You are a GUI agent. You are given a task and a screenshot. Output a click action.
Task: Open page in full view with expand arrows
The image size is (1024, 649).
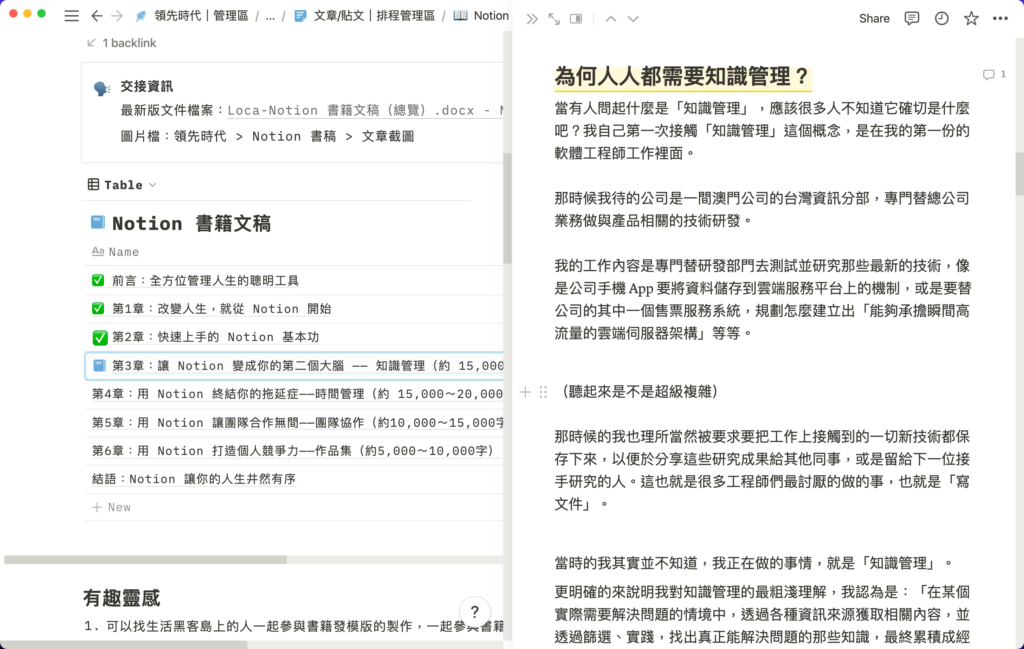tap(554, 19)
